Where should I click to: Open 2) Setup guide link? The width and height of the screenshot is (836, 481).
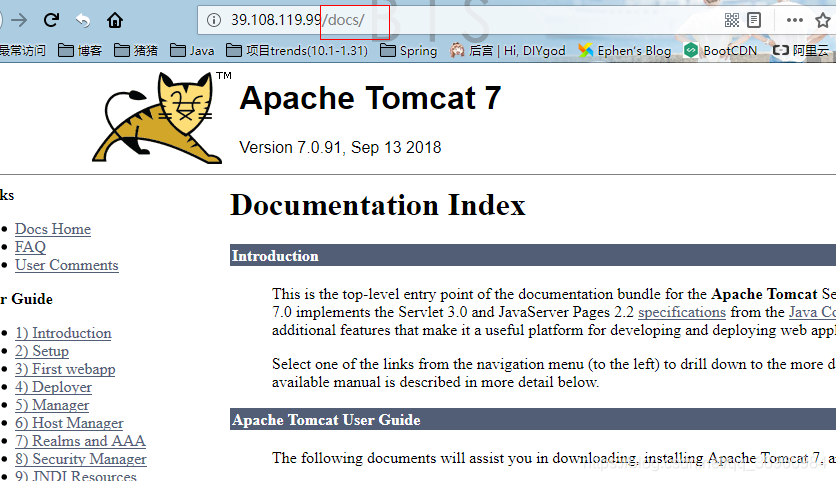(x=42, y=351)
